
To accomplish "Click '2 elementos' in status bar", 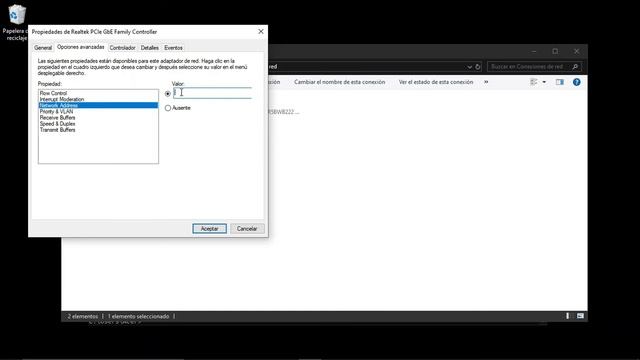I will tap(83, 316).
